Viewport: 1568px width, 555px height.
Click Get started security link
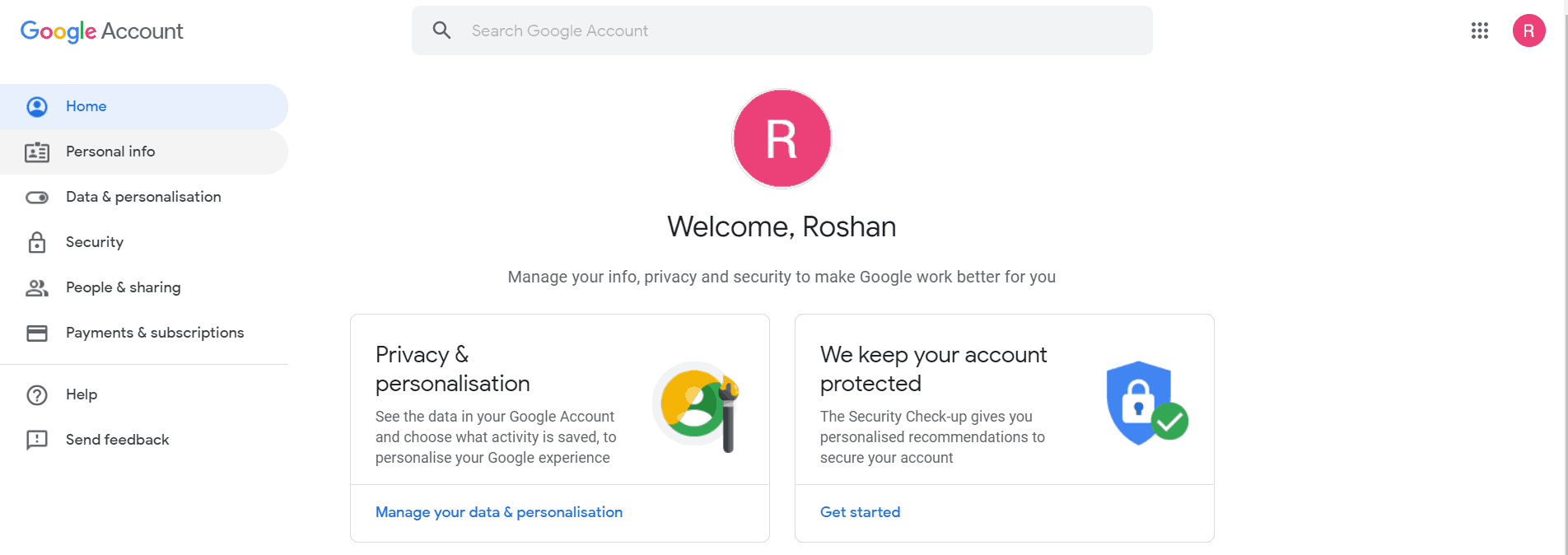(860, 512)
